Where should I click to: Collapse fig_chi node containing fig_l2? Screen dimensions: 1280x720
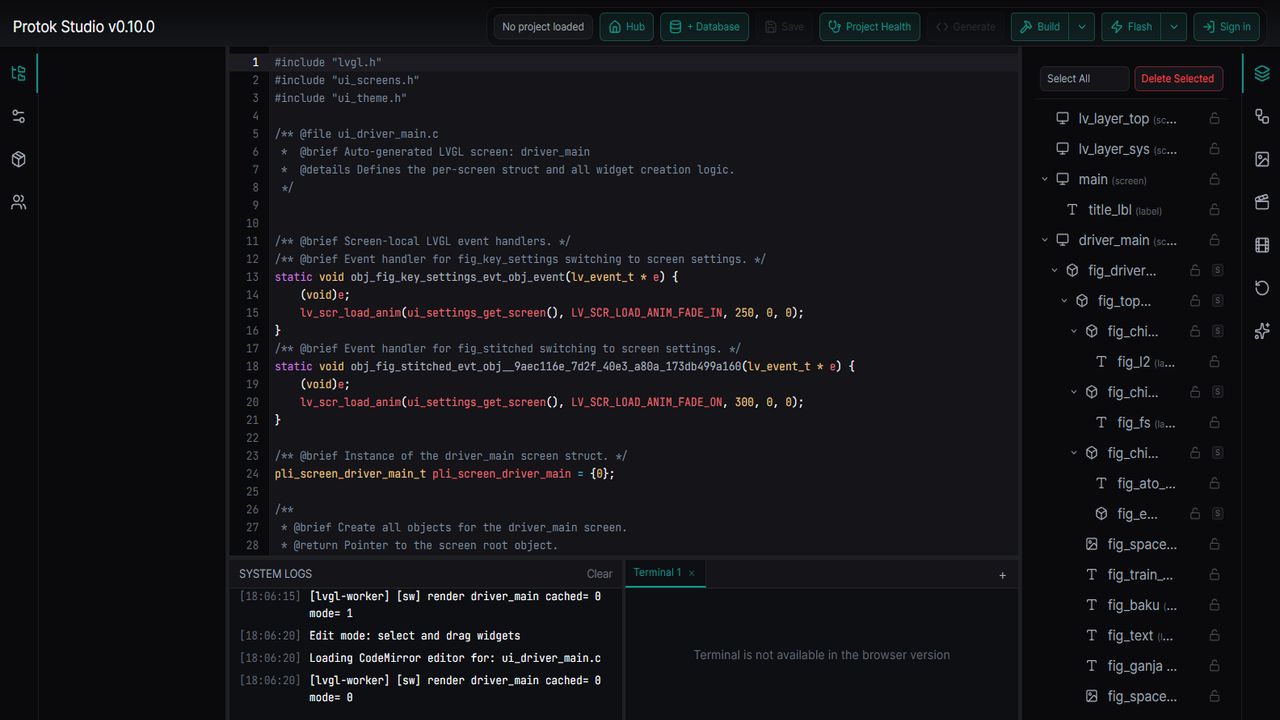(x=1075, y=331)
